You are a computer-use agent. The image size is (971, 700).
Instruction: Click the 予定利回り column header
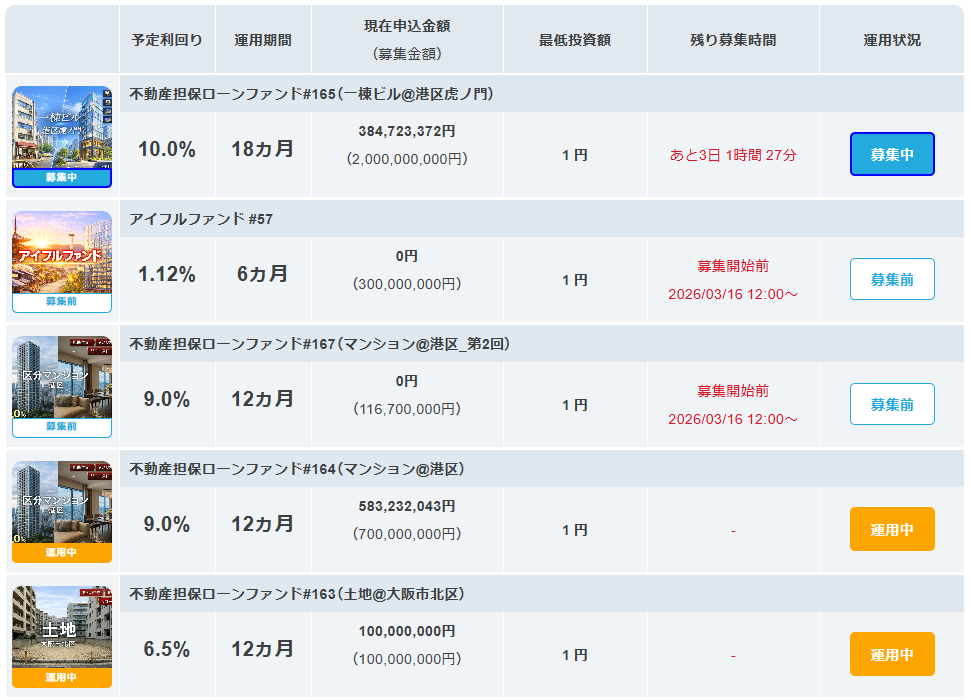(167, 40)
